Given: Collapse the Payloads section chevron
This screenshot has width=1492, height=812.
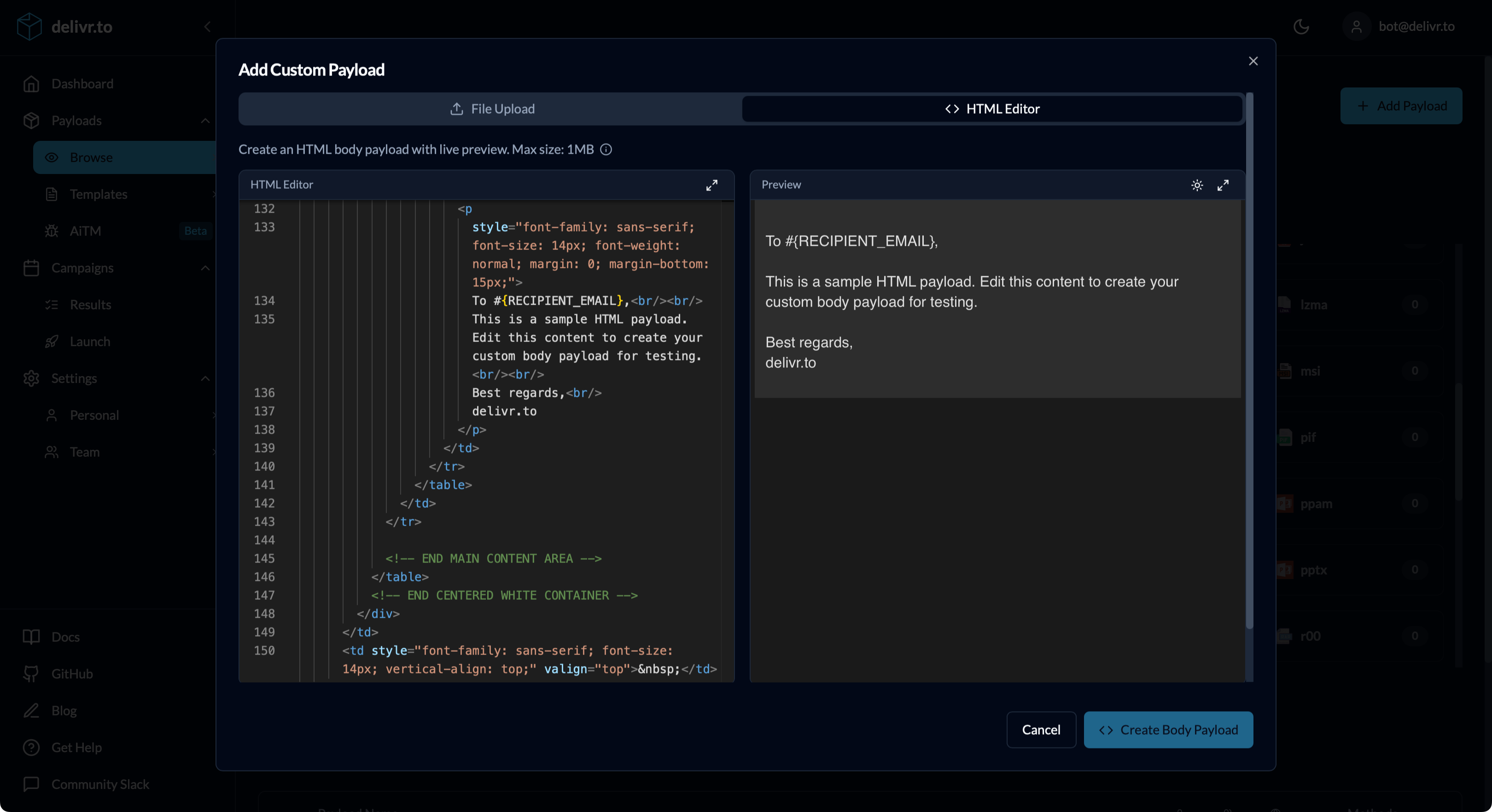Looking at the screenshot, I should click(205, 121).
